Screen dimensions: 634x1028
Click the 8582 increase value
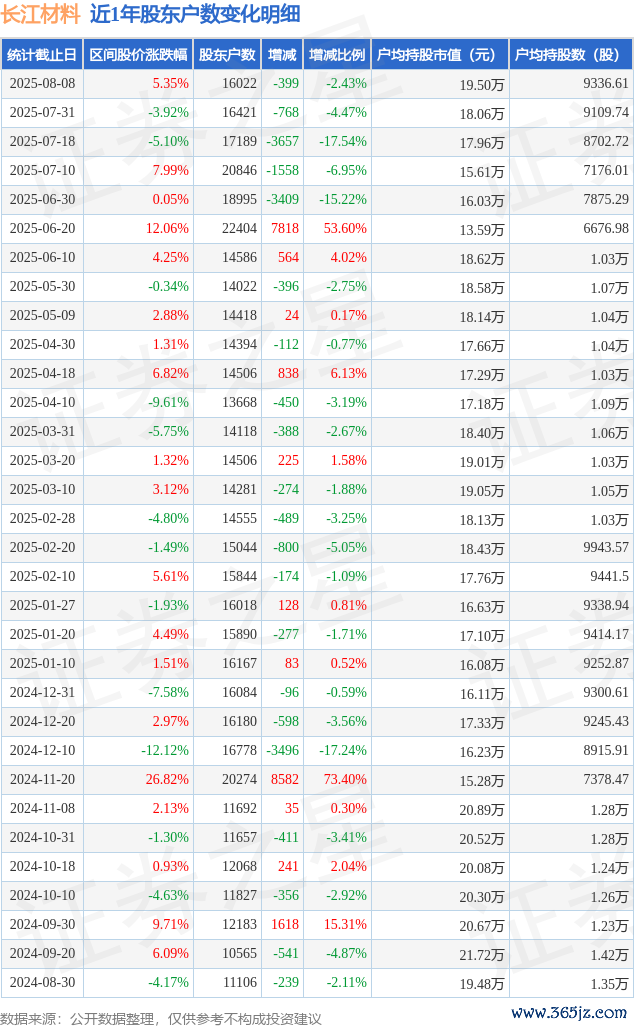[285, 780]
